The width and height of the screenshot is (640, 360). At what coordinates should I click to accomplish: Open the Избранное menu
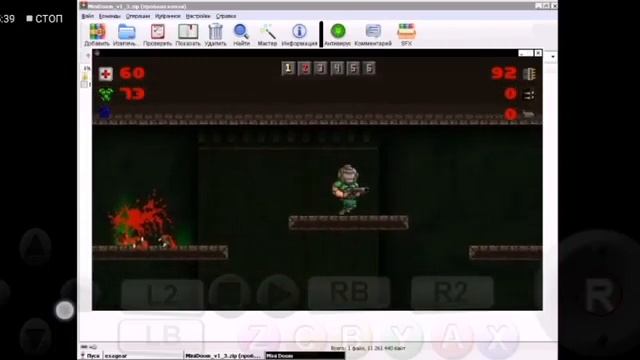coord(168,16)
